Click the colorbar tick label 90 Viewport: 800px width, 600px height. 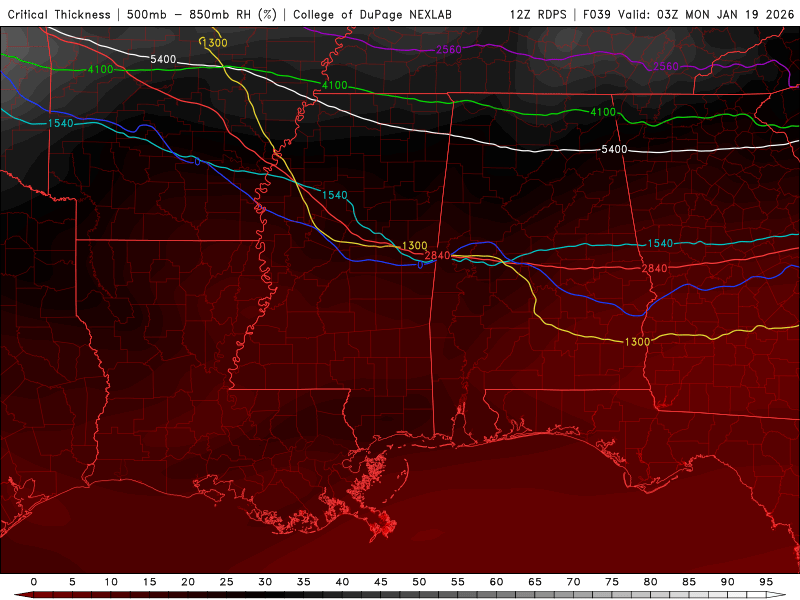728,582
